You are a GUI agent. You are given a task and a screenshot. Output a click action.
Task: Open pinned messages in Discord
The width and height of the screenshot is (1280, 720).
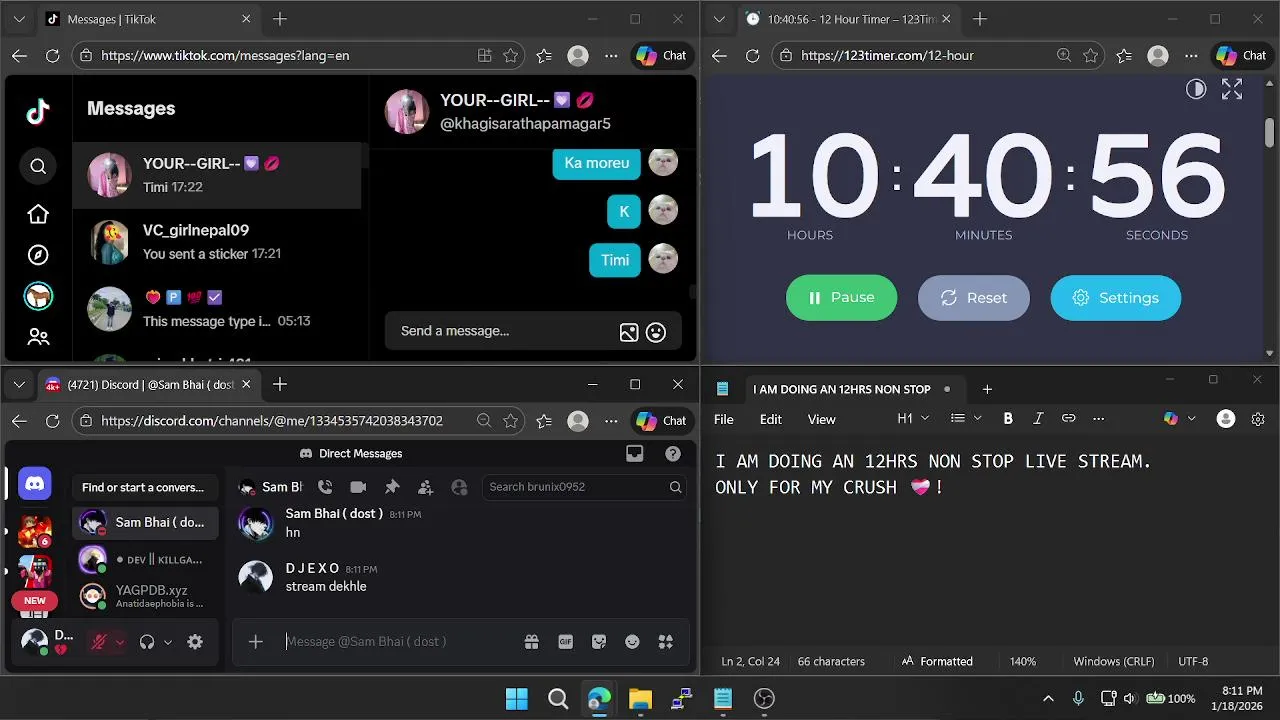[x=392, y=487]
